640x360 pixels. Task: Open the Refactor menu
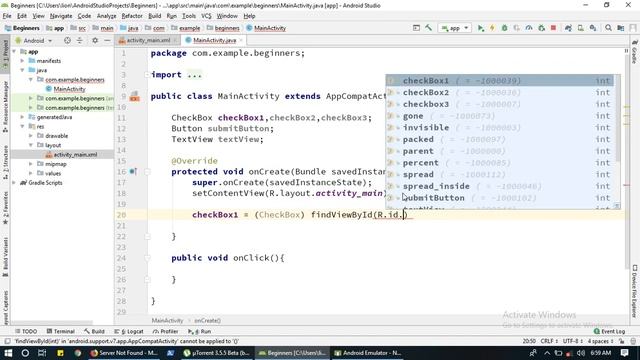pyautogui.click(x=132, y=16)
